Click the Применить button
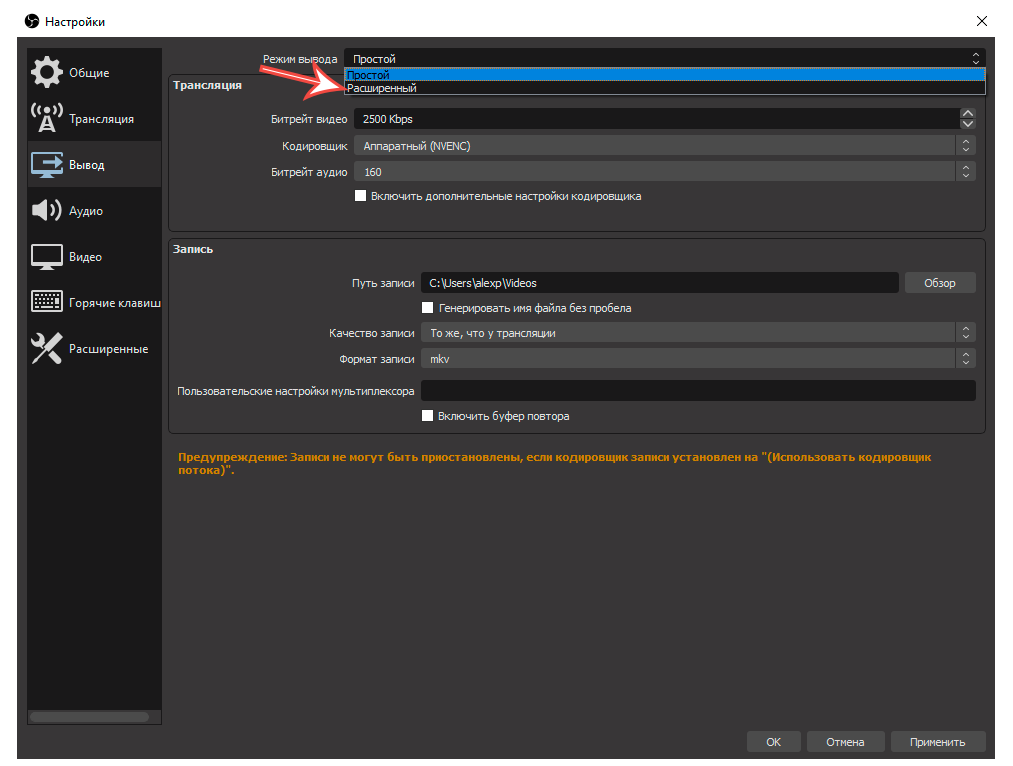The width and height of the screenshot is (1013, 766). tap(937, 742)
